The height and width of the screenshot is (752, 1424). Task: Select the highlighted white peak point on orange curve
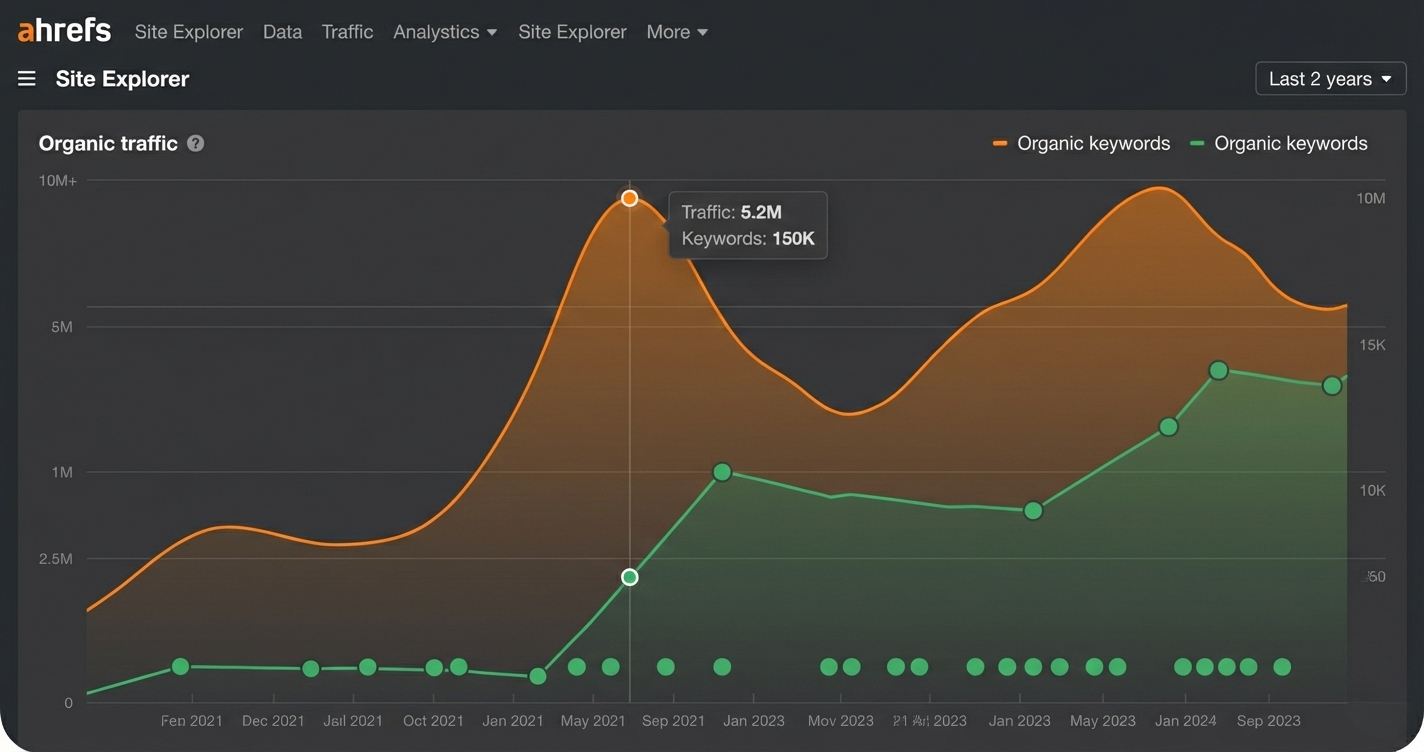(x=629, y=197)
